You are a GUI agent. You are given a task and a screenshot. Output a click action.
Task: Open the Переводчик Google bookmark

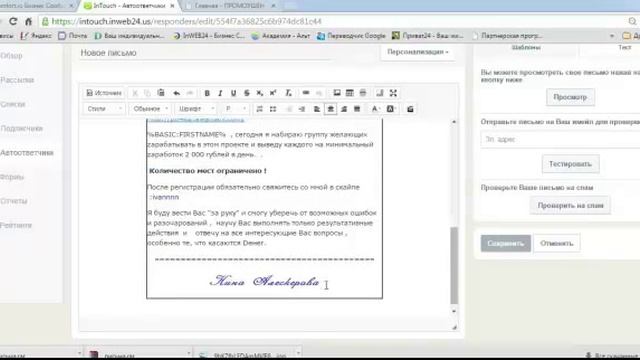point(351,36)
